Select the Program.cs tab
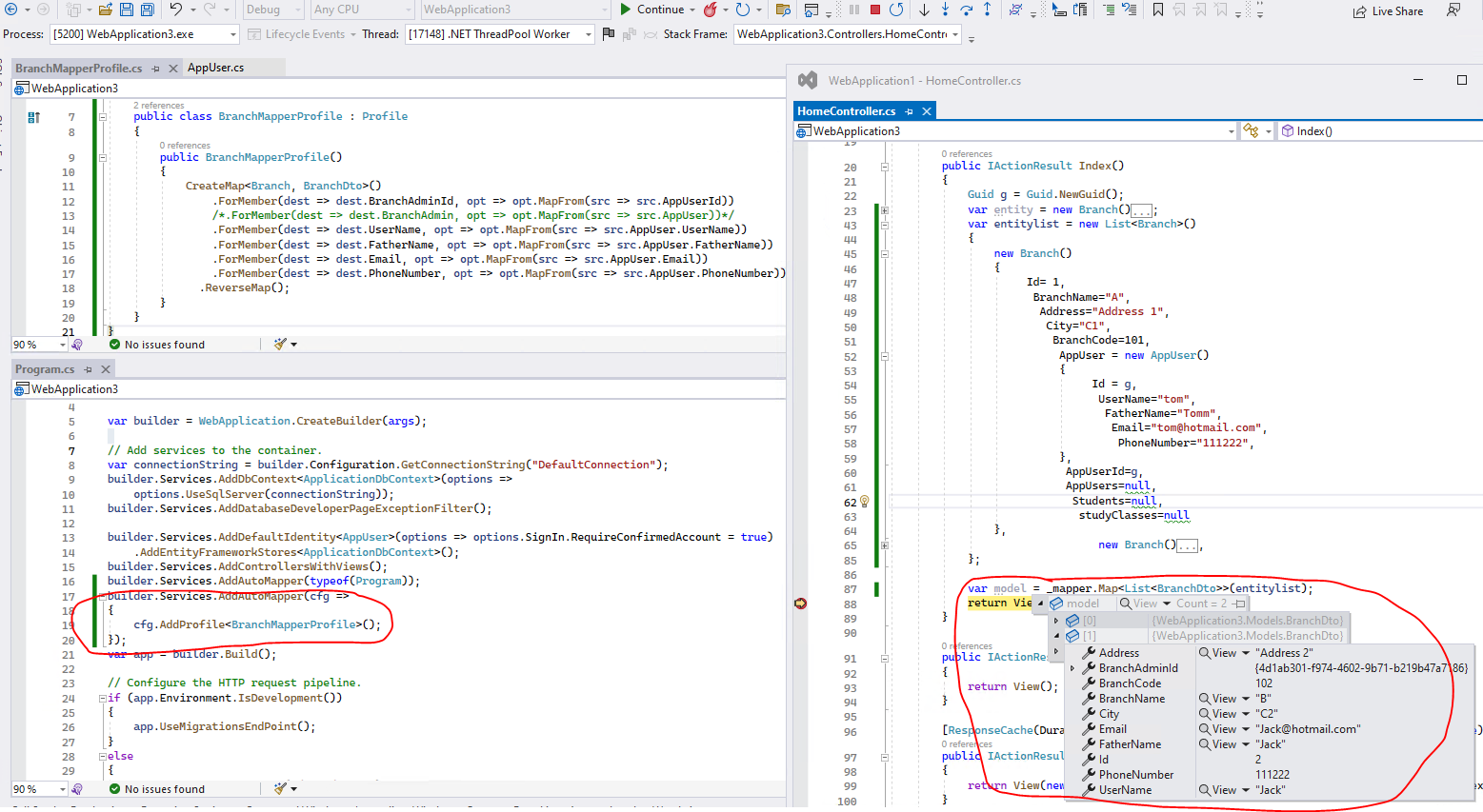 [x=44, y=368]
